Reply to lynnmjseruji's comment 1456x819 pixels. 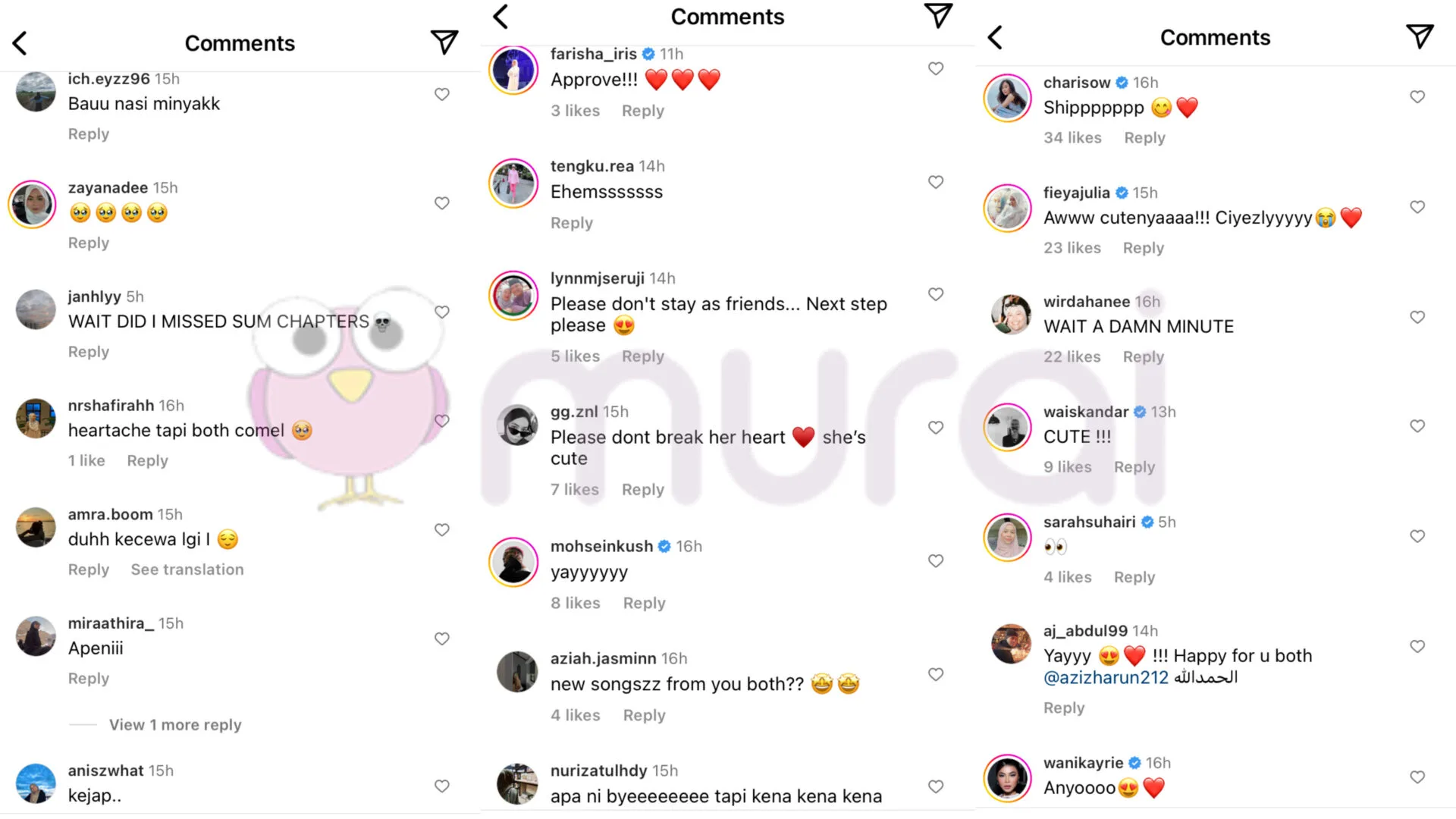click(x=642, y=356)
